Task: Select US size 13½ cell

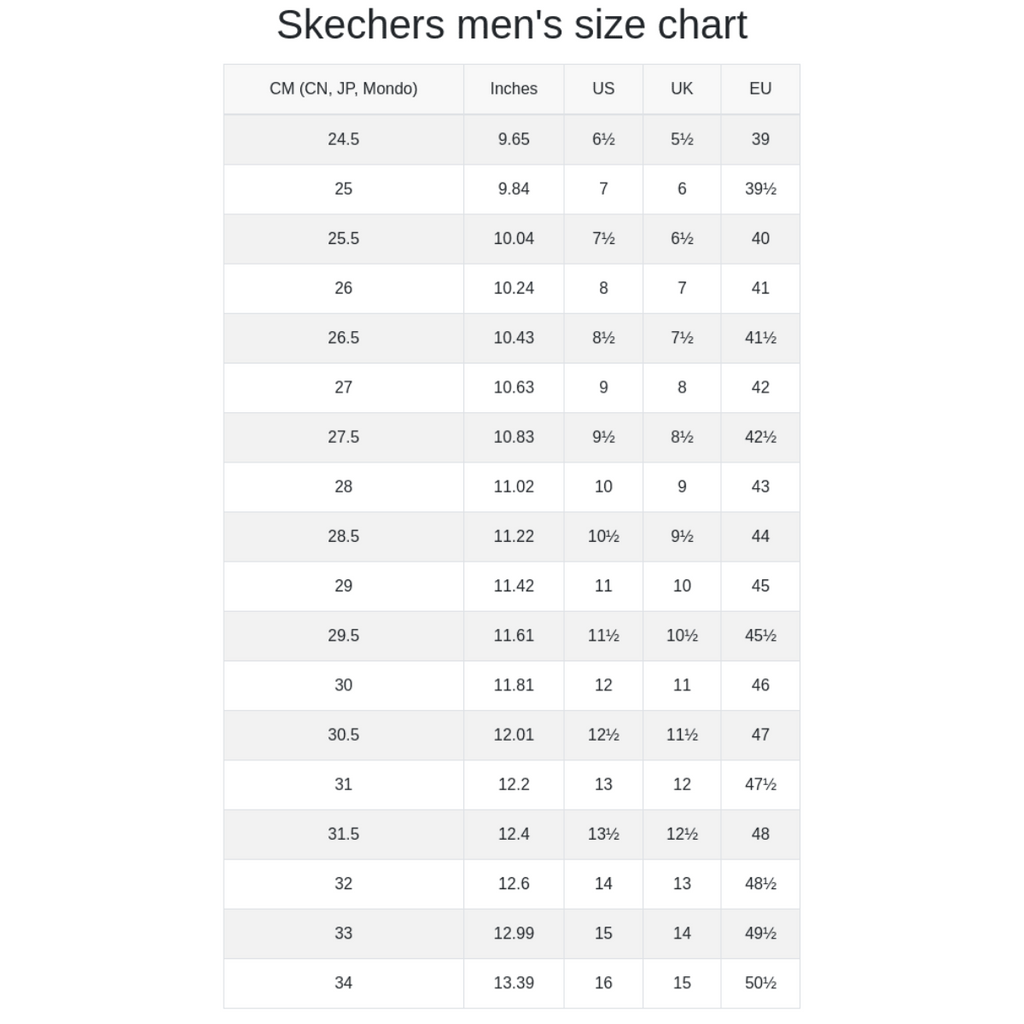Action: [603, 834]
